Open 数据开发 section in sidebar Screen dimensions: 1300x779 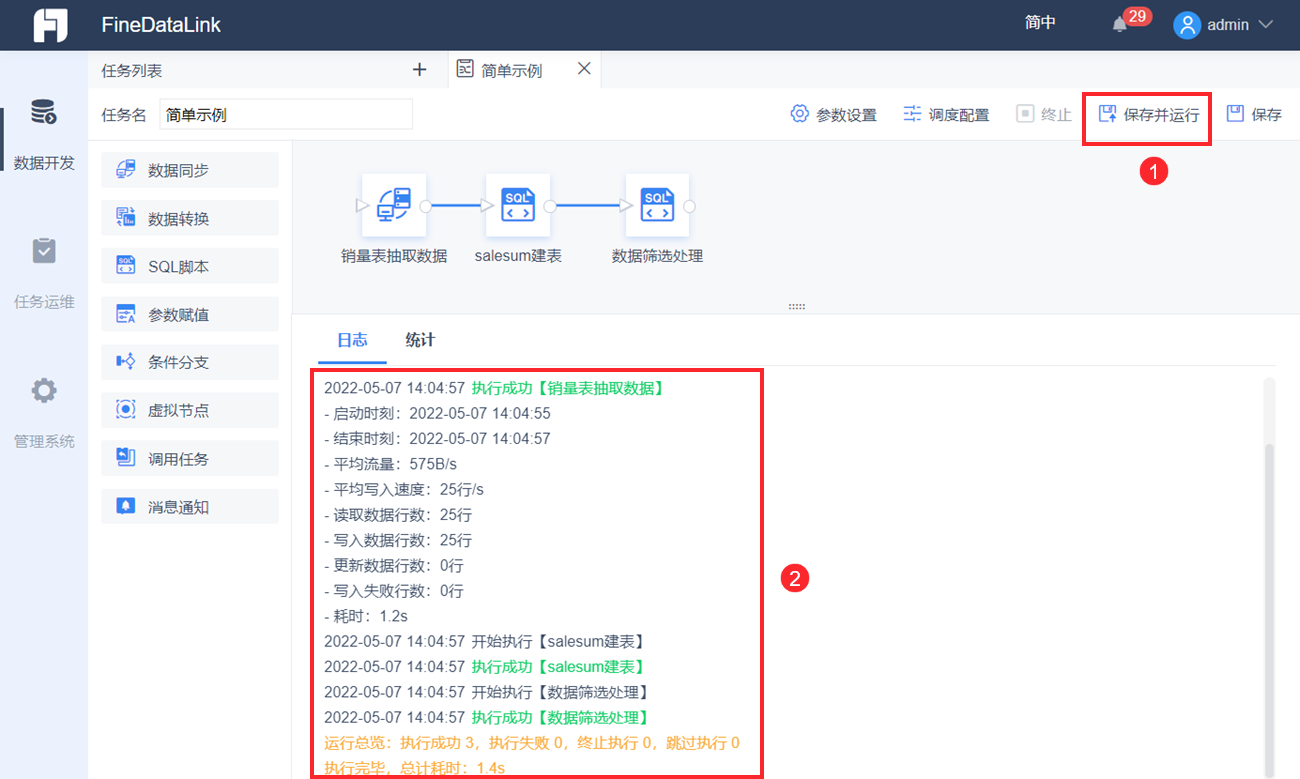click(x=44, y=134)
